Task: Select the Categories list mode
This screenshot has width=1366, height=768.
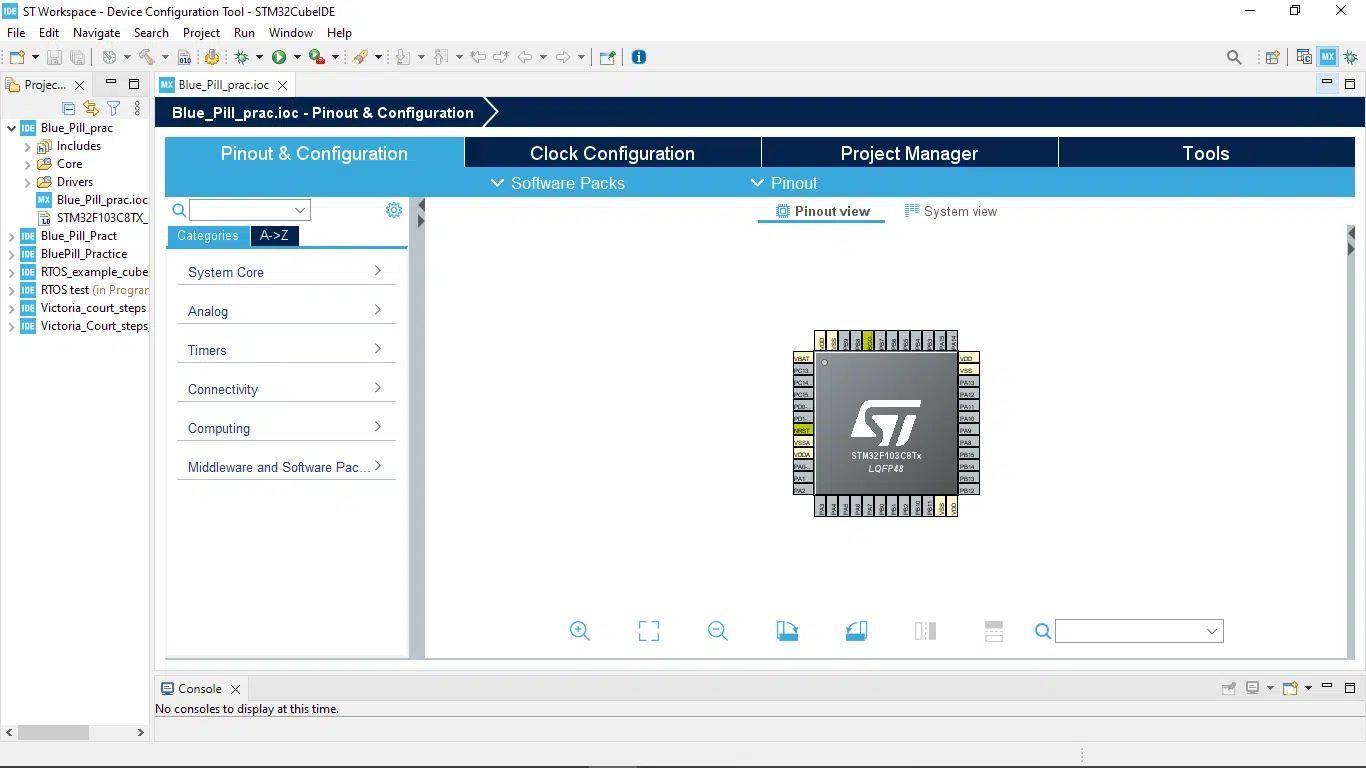Action: [208, 236]
